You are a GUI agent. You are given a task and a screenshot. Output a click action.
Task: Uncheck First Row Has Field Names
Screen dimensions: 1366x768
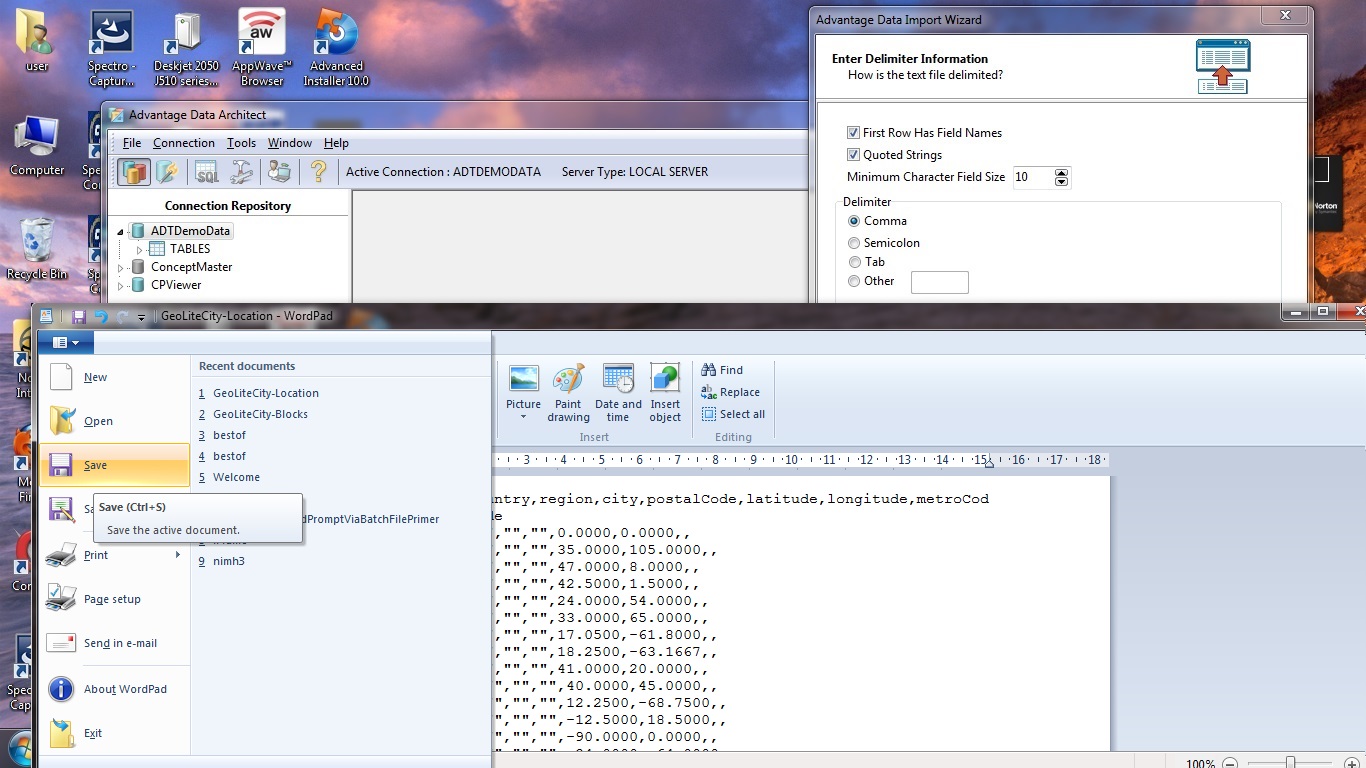coord(853,133)
